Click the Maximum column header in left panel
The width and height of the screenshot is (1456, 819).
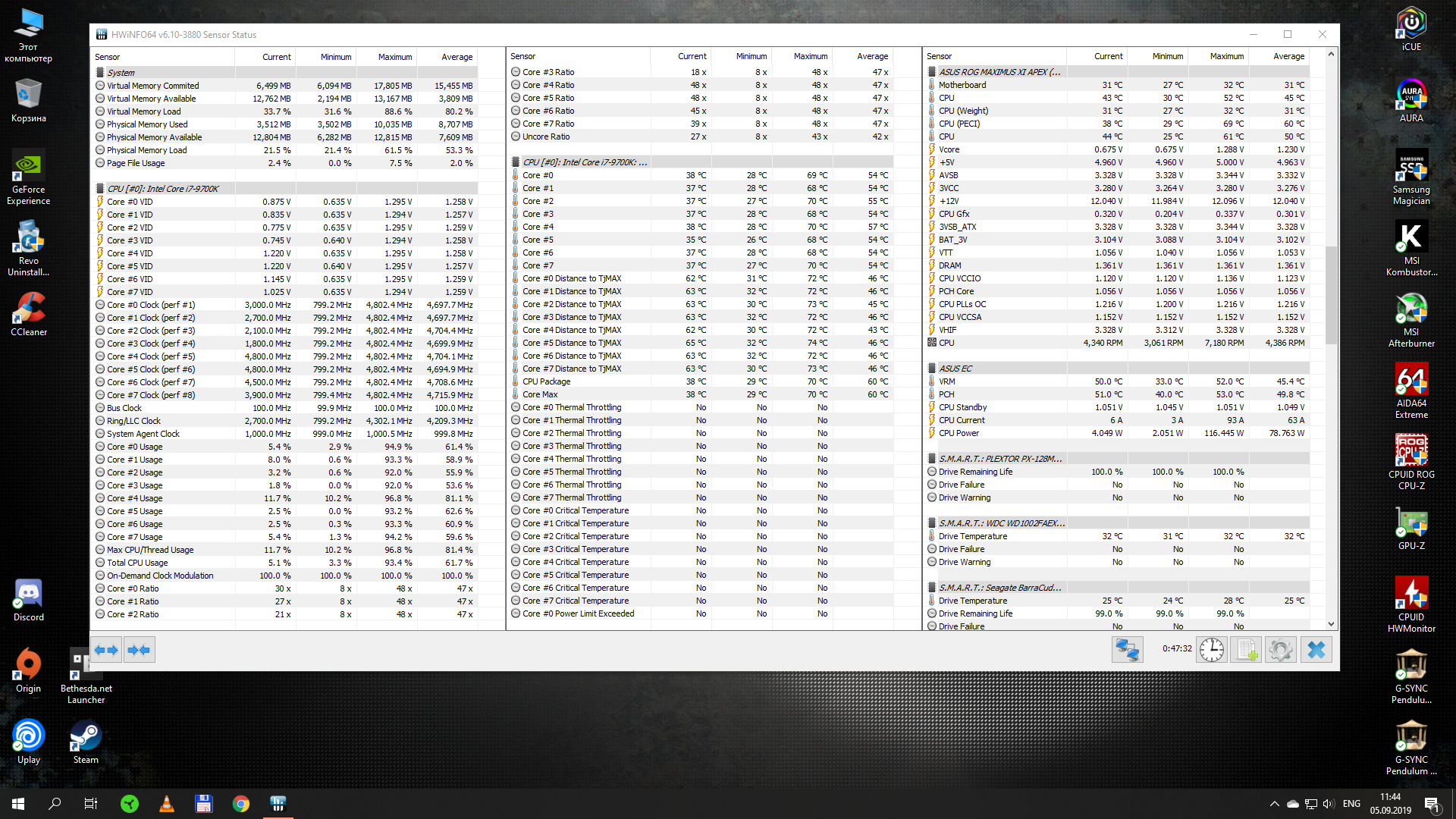point(395,57)
